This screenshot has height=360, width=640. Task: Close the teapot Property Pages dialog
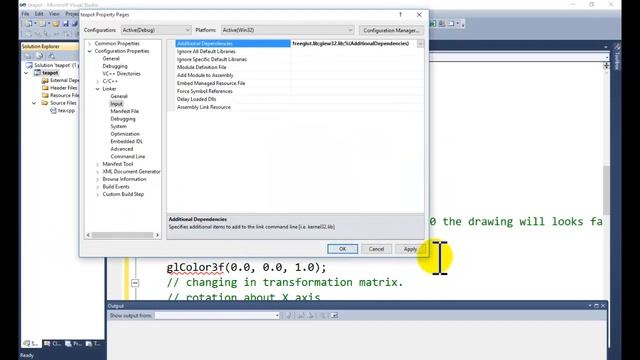419,14
